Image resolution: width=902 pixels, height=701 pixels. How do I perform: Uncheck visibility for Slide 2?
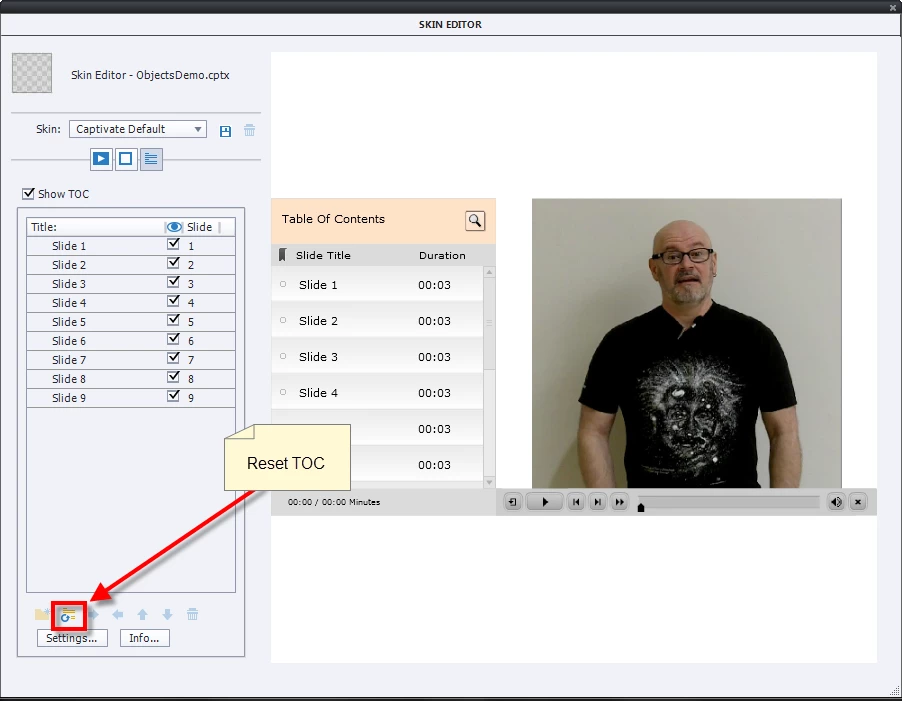(173, 263)
